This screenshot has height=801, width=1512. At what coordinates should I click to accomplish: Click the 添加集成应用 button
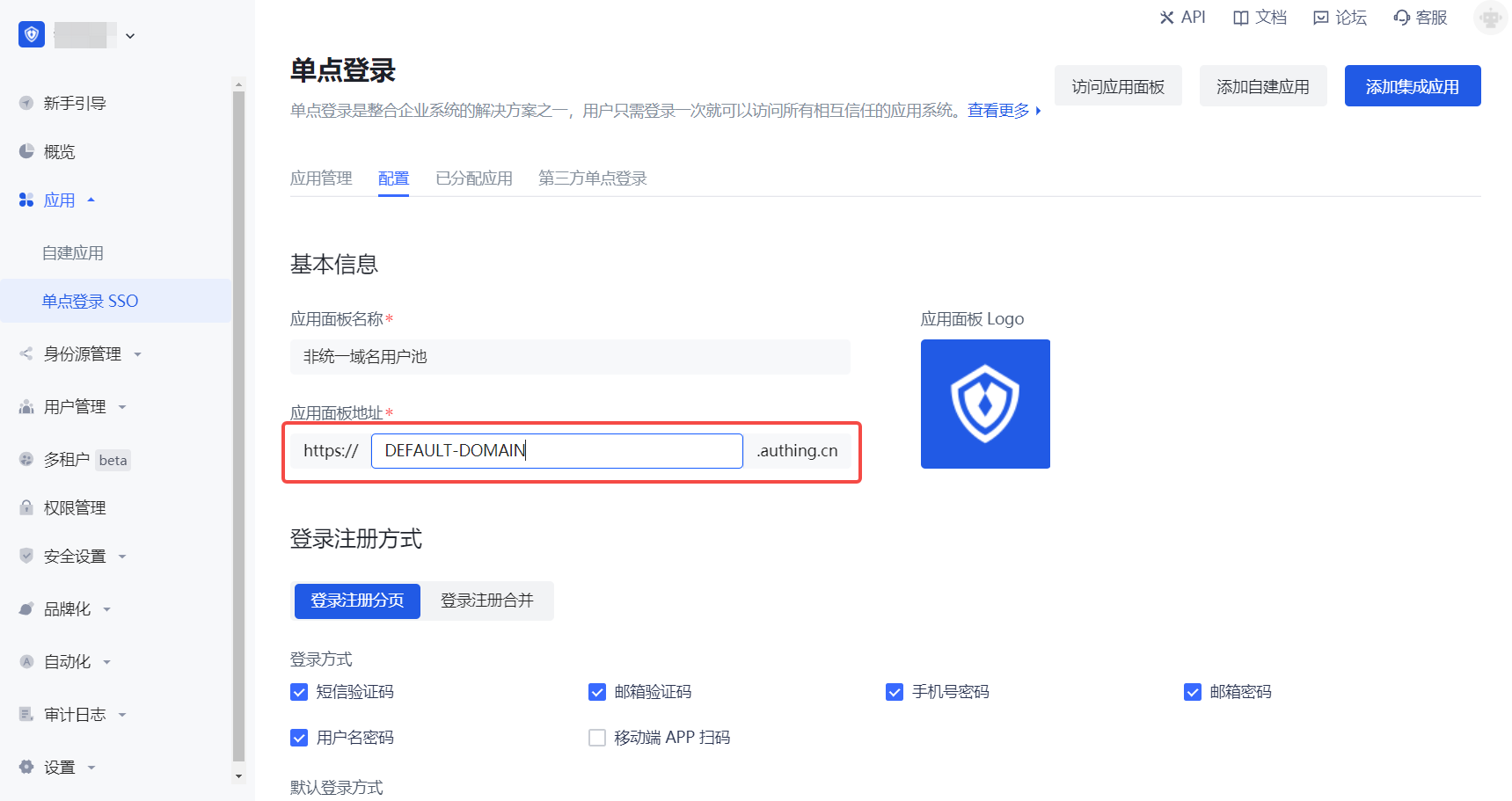click(x=1412, y=86)
